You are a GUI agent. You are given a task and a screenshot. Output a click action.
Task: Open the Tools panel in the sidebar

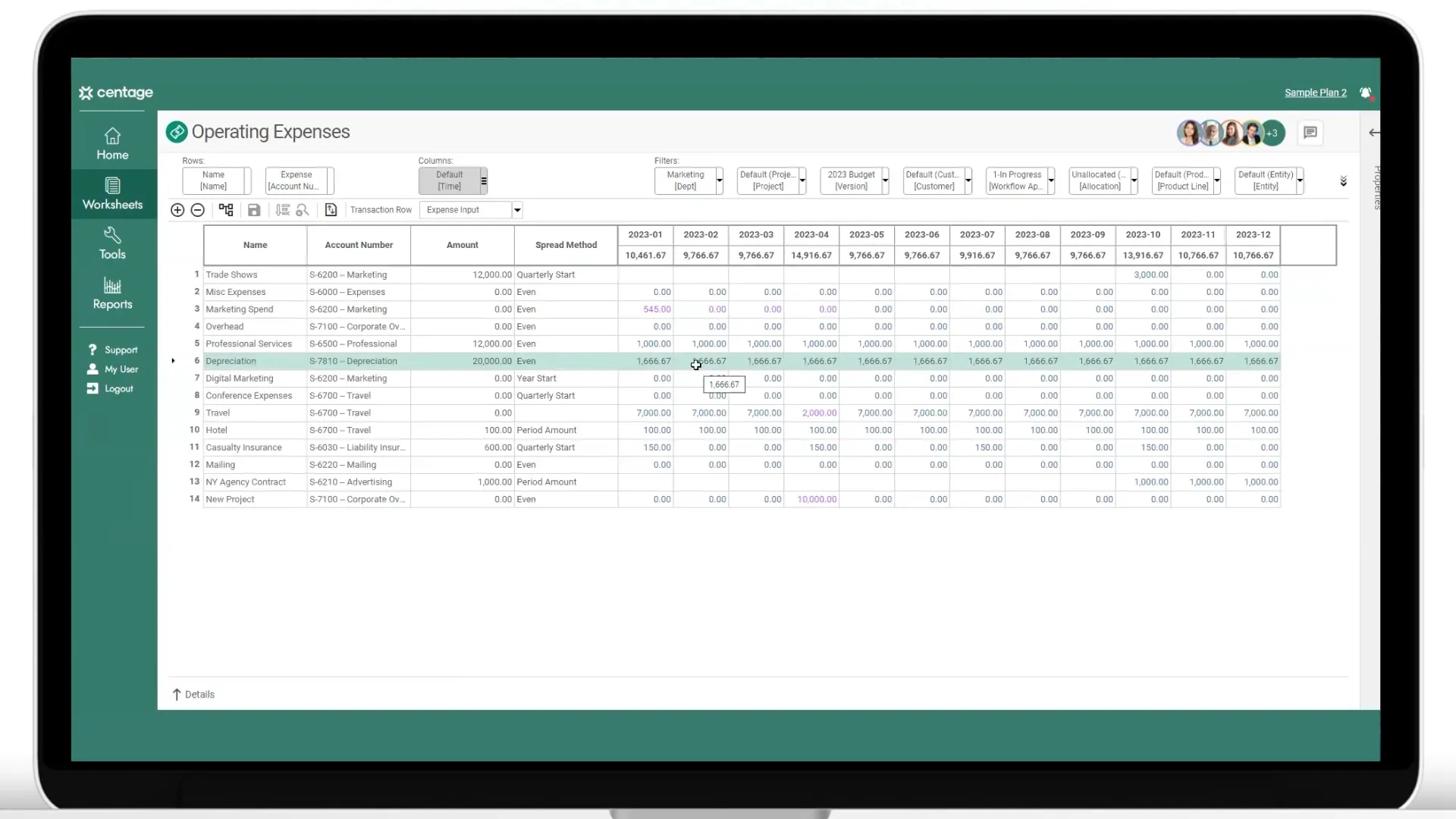click(111, 243)
